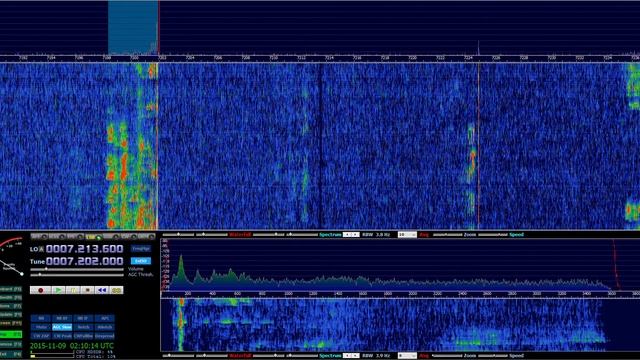640x360 pixels.
Task: Adjust the AGC Thresh slider
Action: click(x=77, y=275)
